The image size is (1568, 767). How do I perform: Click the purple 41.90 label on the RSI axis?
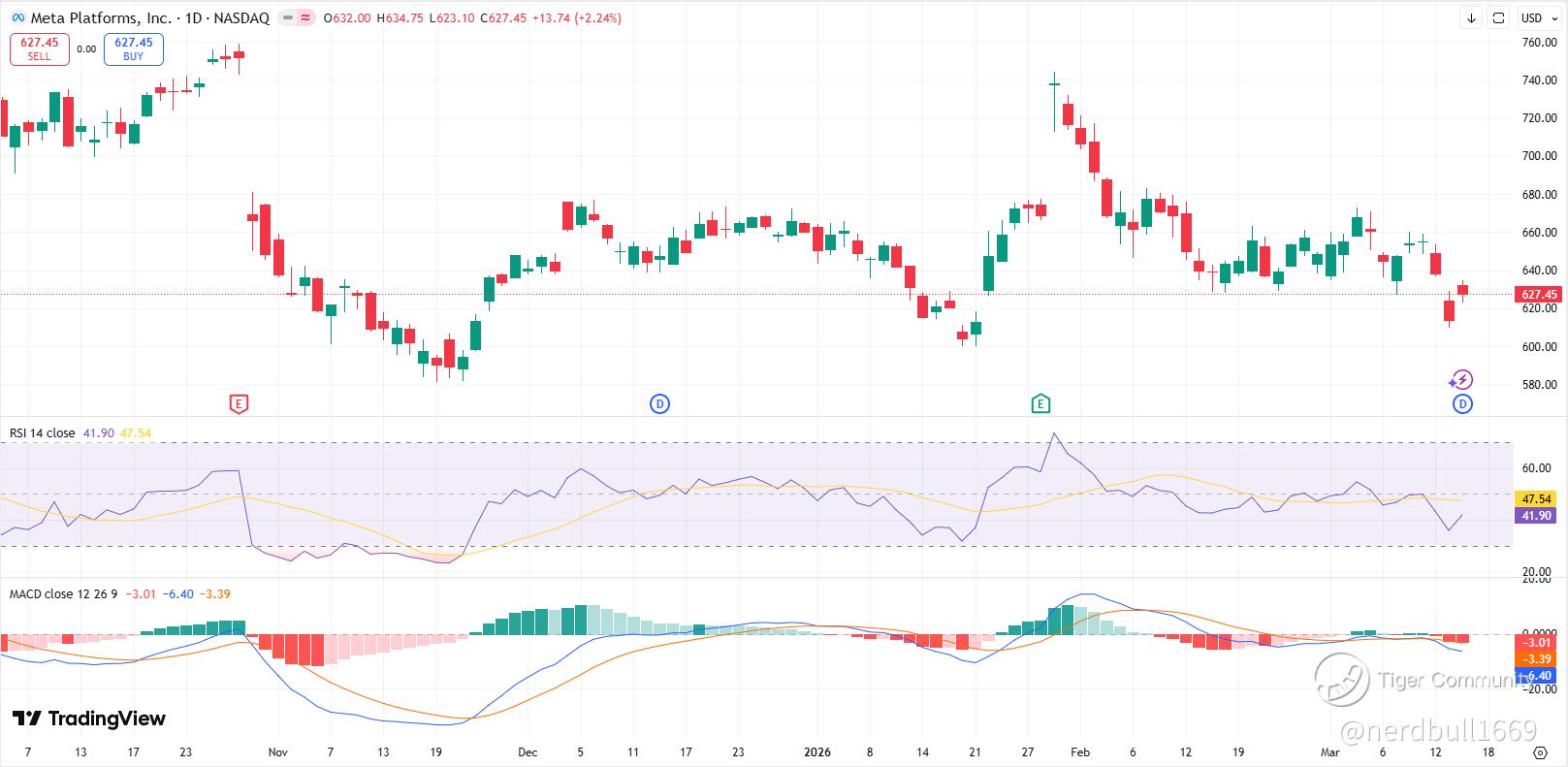(1538, 516)
